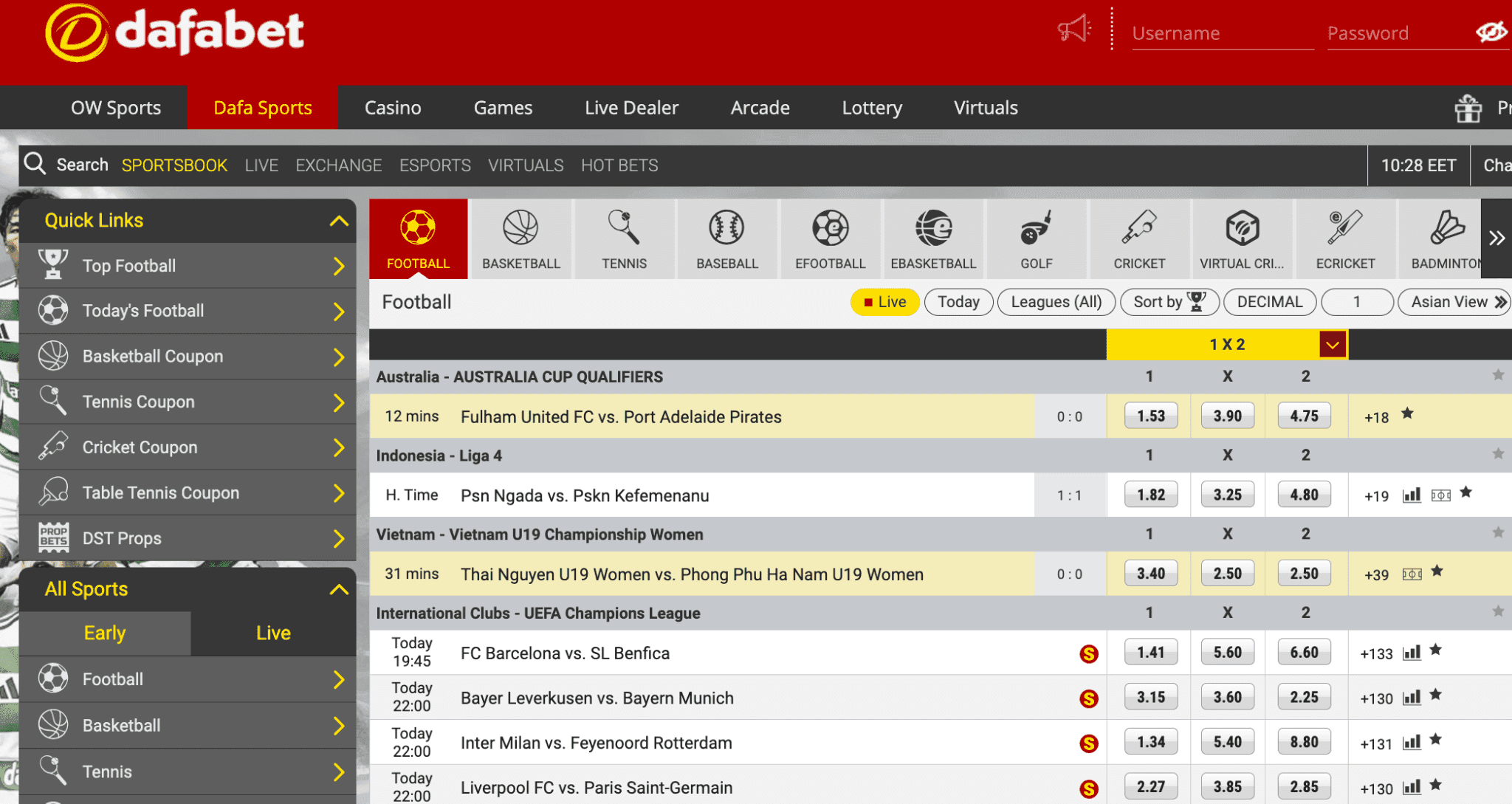Open statistics icon for Inter Milan match
Viewport: 1512px width, 804px height.
point(1412,743)
